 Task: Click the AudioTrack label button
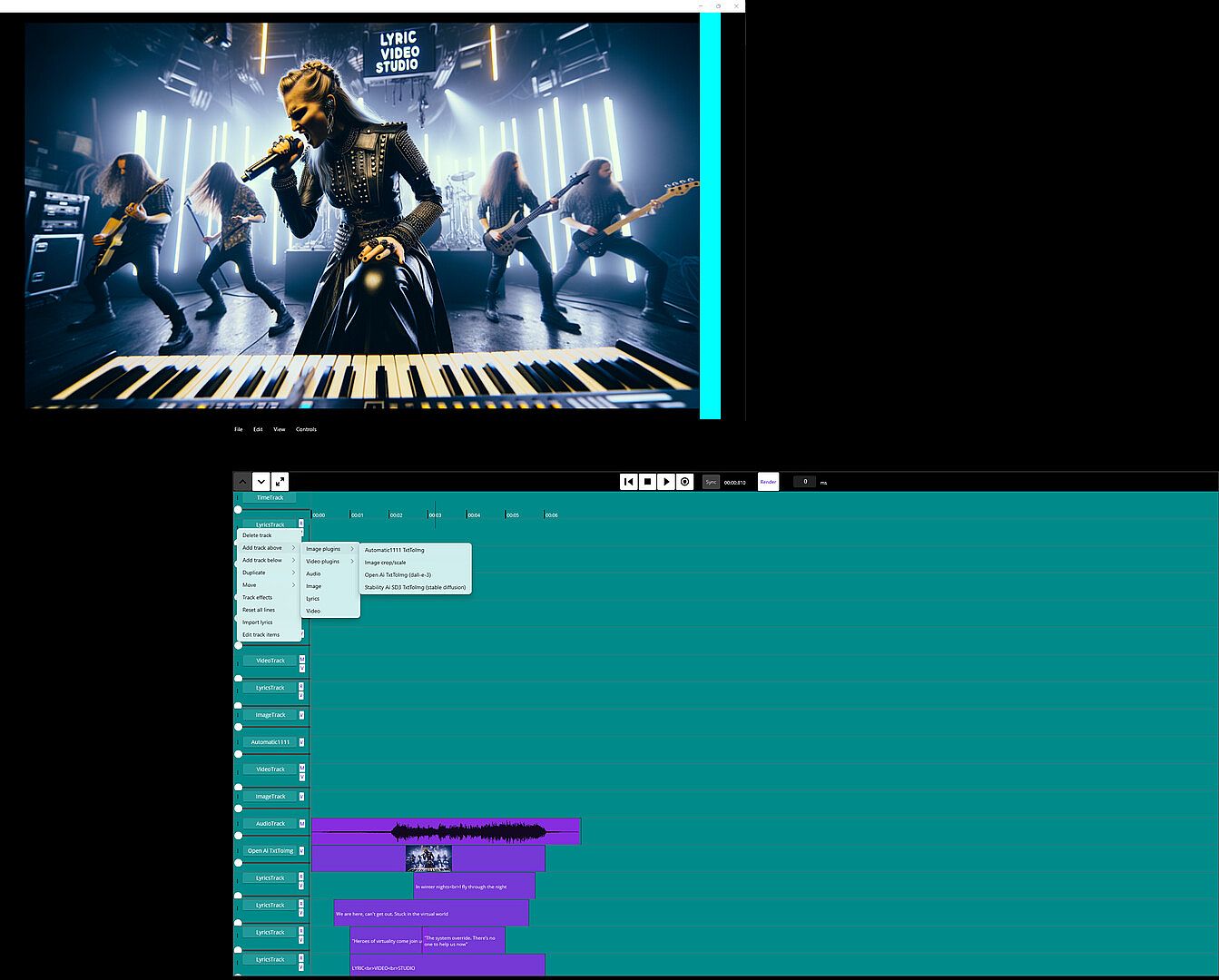270,824
